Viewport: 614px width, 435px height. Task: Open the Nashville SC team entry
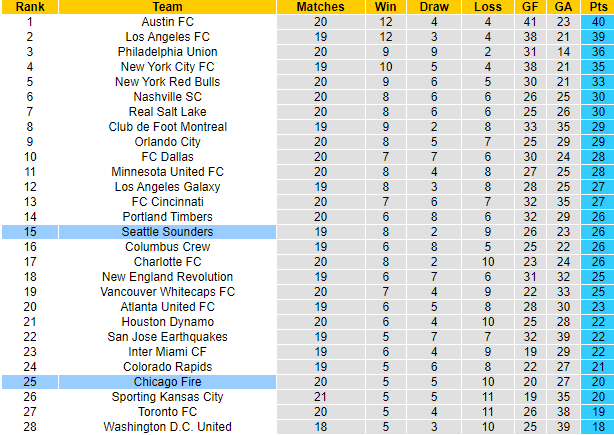coord(167,96)
